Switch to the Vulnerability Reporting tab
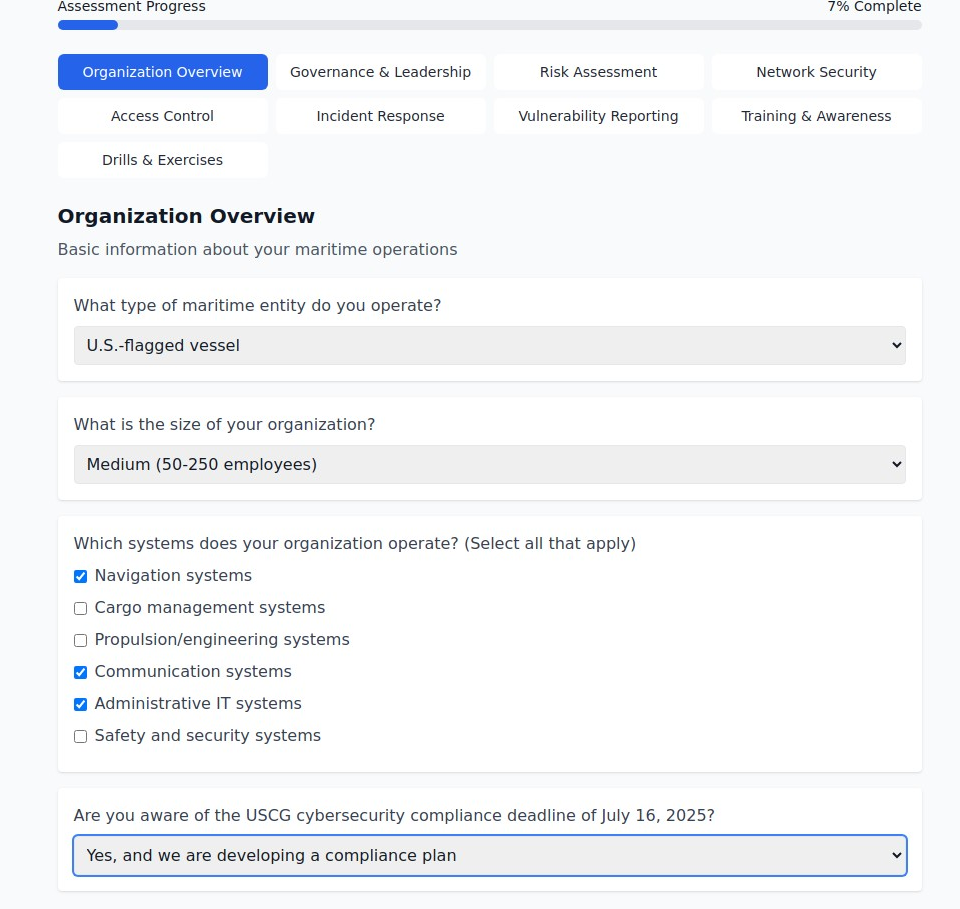This screenshot has width=960, height=909. click(x=598, y=116)
